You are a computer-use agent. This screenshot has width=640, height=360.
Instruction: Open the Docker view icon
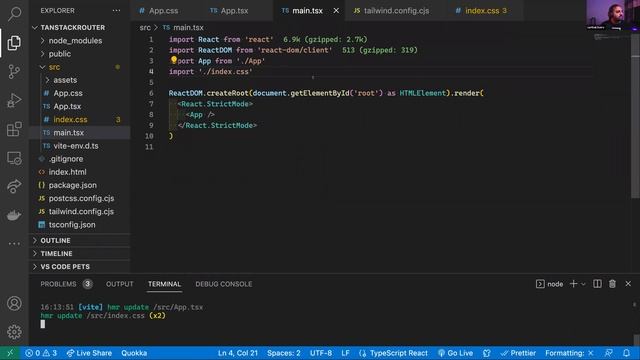14,215
